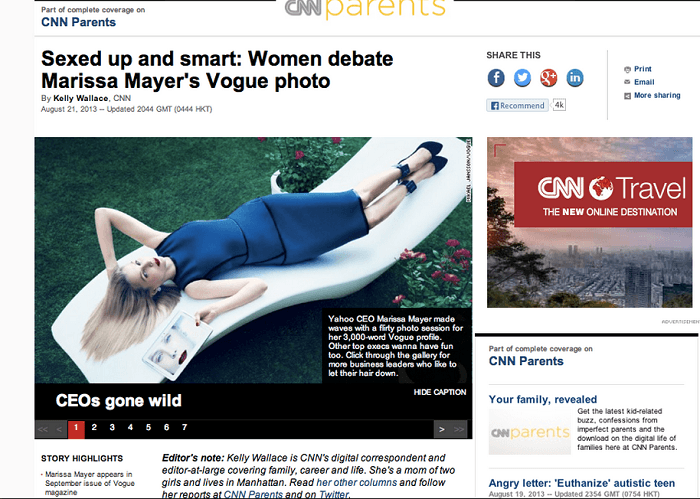This screenshot has width=700, height=499.
Task: Click the article headline text
Action: pyautogui.click(x=217, y=70)
